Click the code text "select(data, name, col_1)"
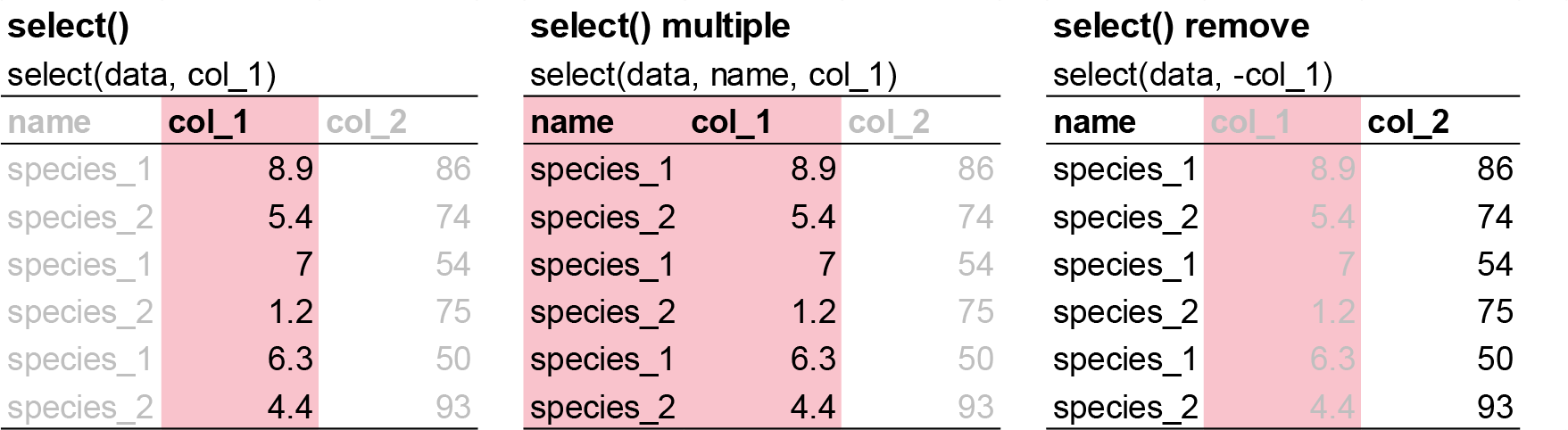 click(x=713, y=75)
